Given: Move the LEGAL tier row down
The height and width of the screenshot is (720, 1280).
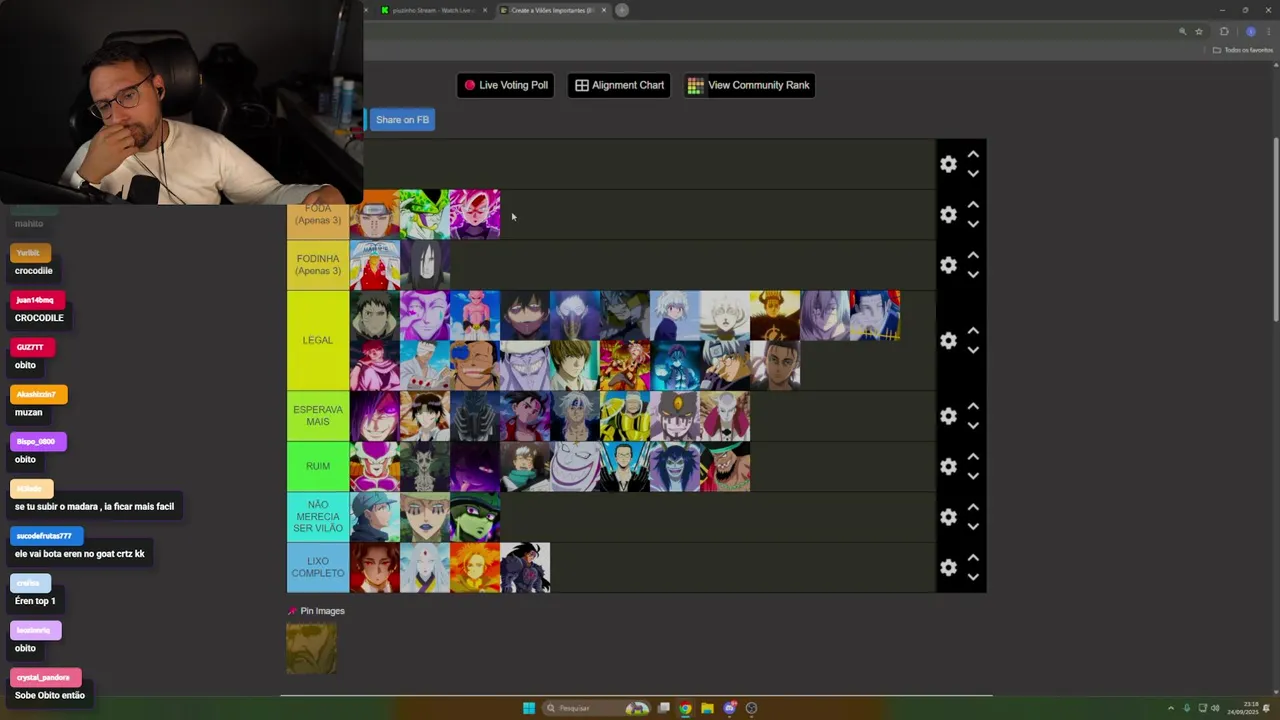Looking at the screenshot, I should coord(973,350).
